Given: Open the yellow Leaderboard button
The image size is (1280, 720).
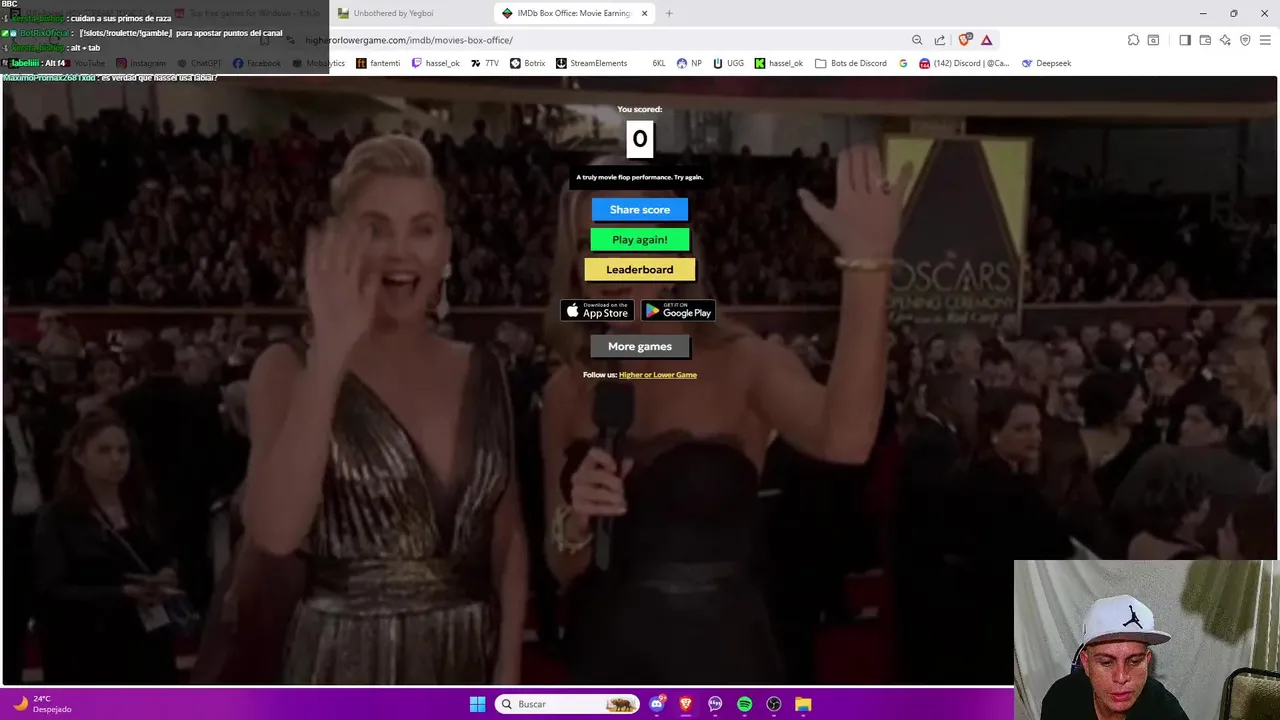Looking at the screenshot, I should [x=640, y=269].
